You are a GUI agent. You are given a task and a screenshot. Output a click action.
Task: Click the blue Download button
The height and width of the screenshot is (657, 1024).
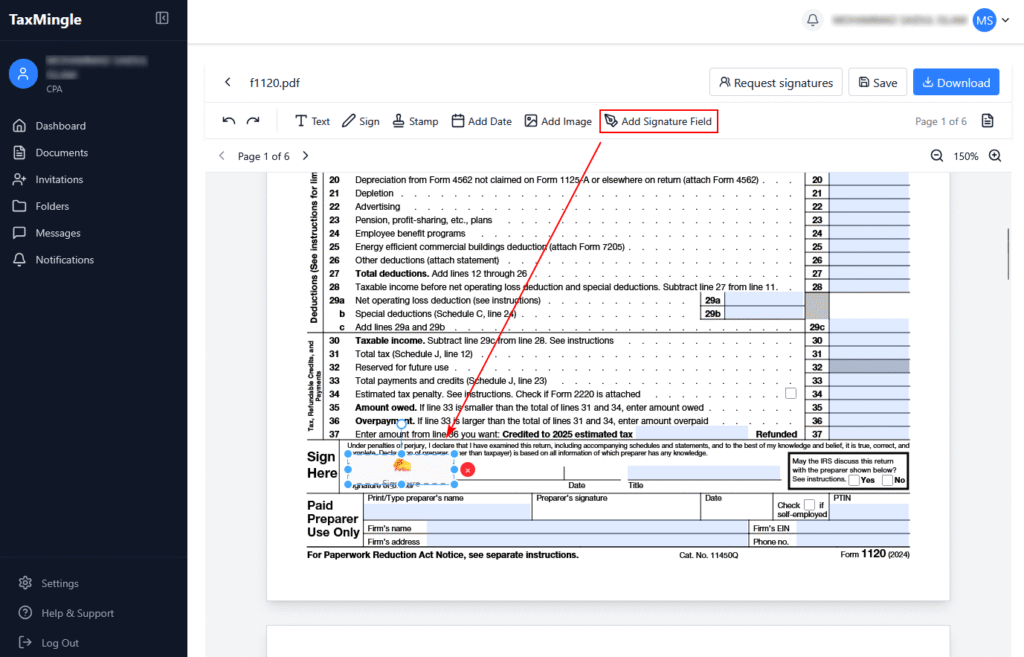955,83
